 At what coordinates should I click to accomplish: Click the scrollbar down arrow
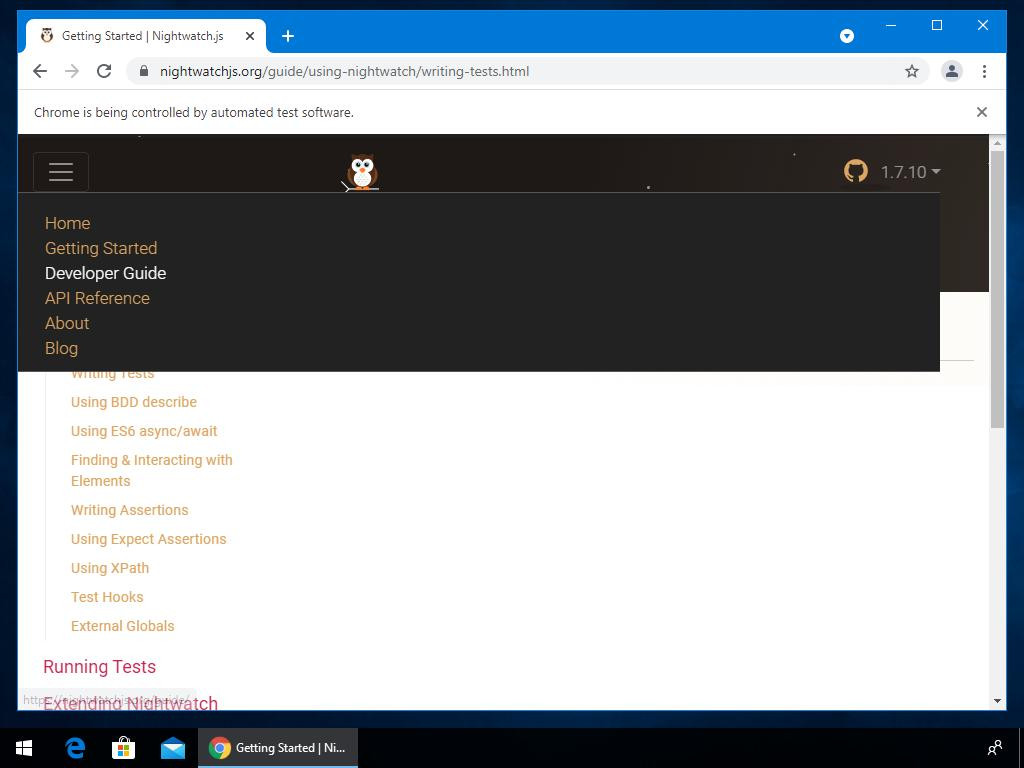(997, 701)
